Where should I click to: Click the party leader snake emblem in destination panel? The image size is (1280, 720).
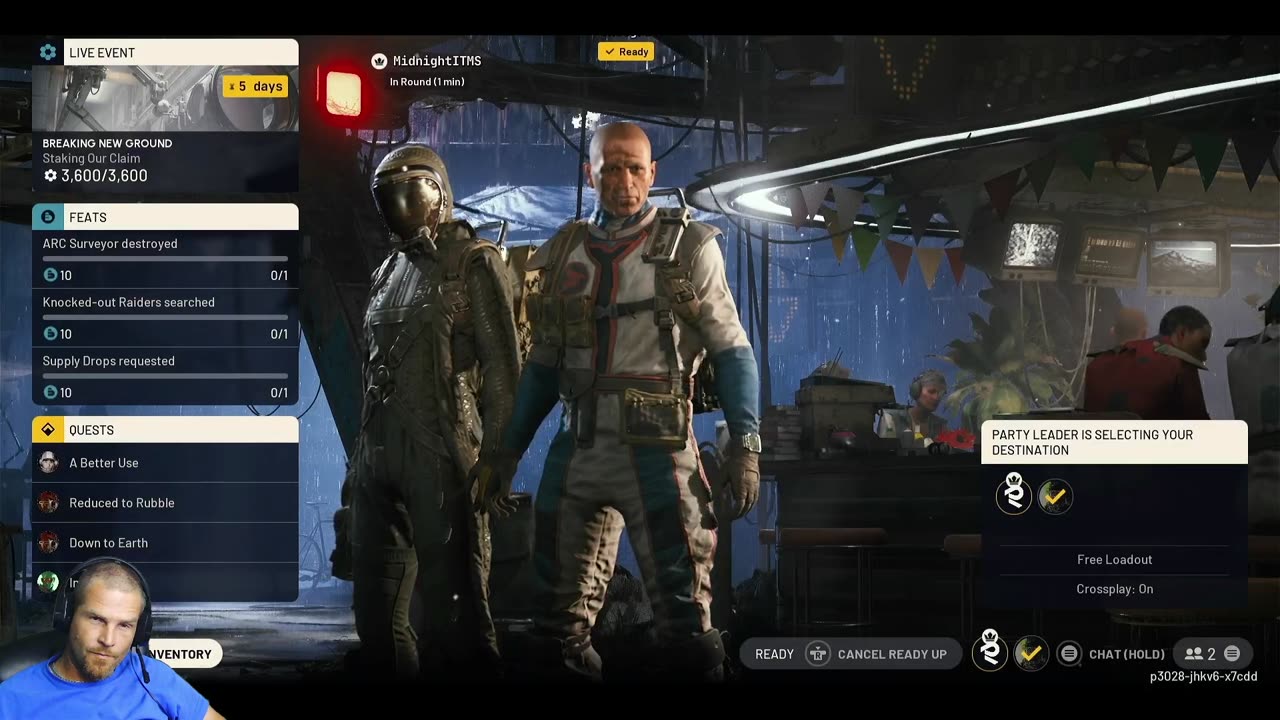[x=1014, y=495]
